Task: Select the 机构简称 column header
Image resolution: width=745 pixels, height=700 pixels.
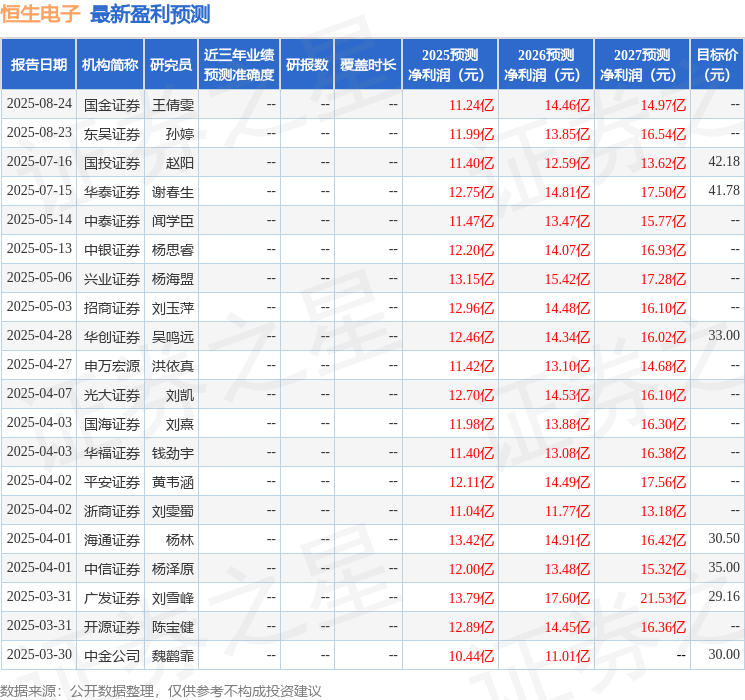Action: pyautogui.click(x=110, y=65)
